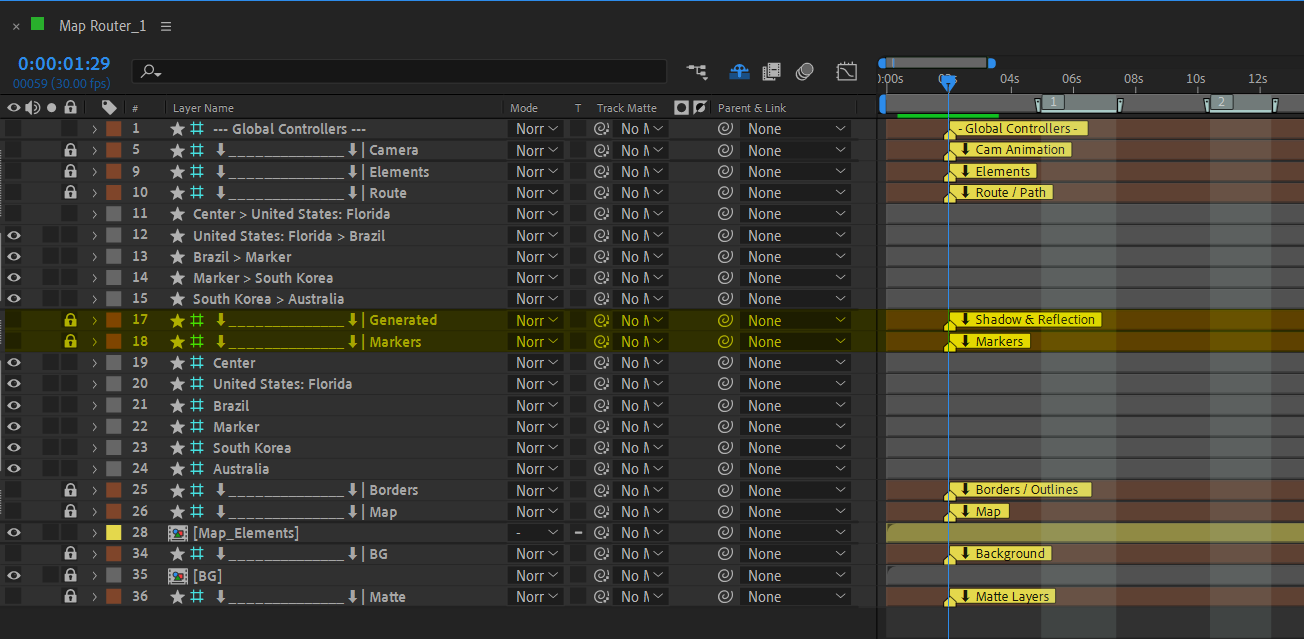
Task: Hide the Center layer 19
Action: [x=14, y=362]
